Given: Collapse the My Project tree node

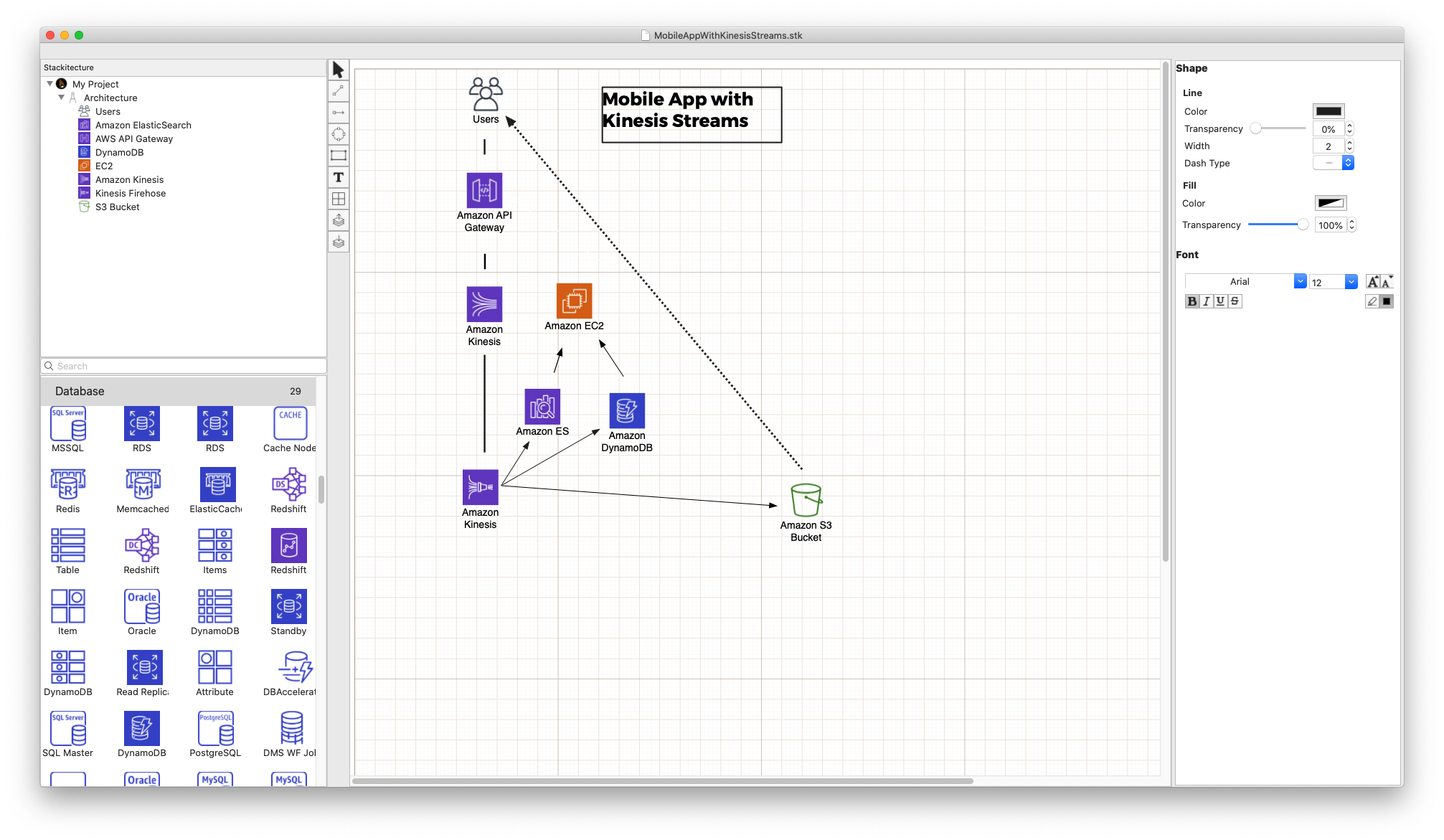Looking at the screenshot, I should click(49, 84).
